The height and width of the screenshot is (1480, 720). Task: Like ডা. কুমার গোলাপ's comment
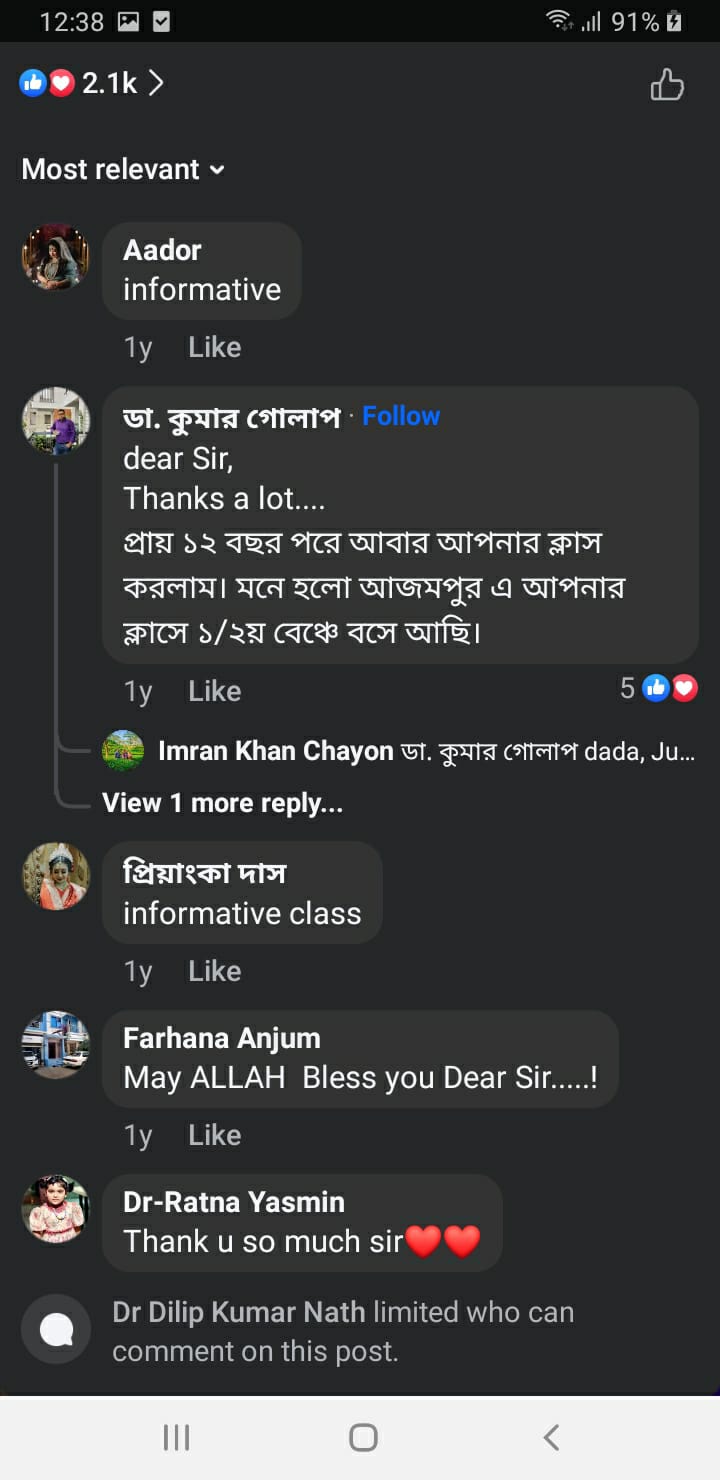214,691
